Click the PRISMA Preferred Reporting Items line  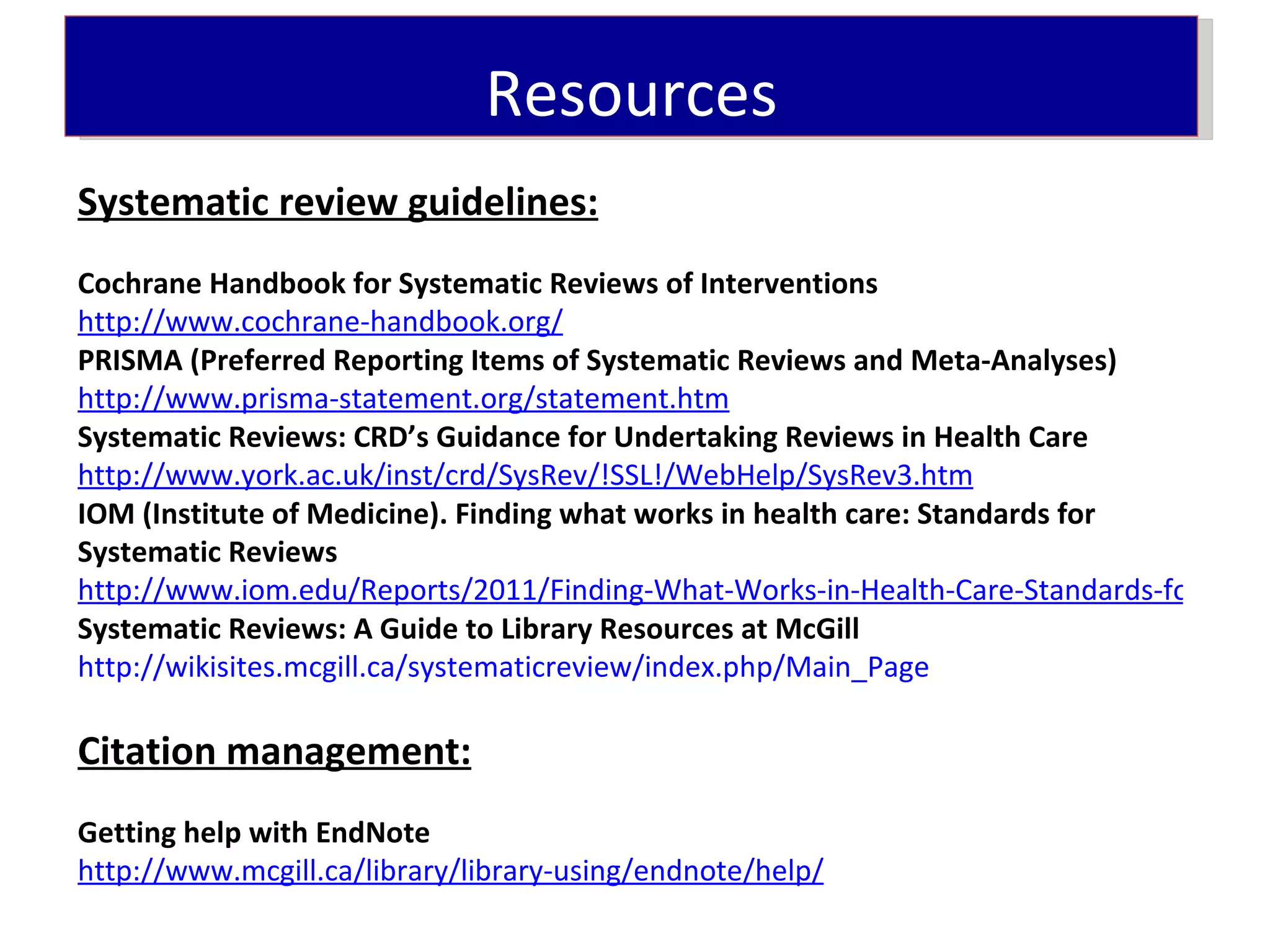point(597,361)
